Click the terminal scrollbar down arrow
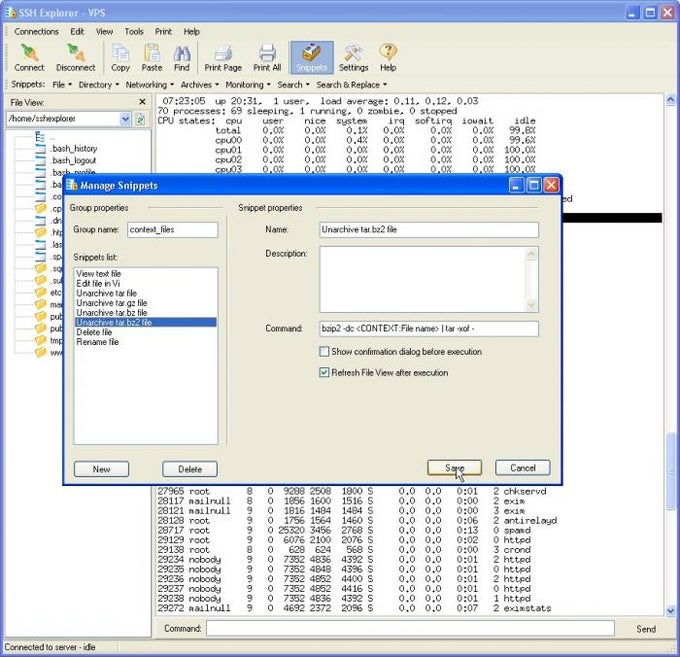680x657 pixels. click(670, 610)
